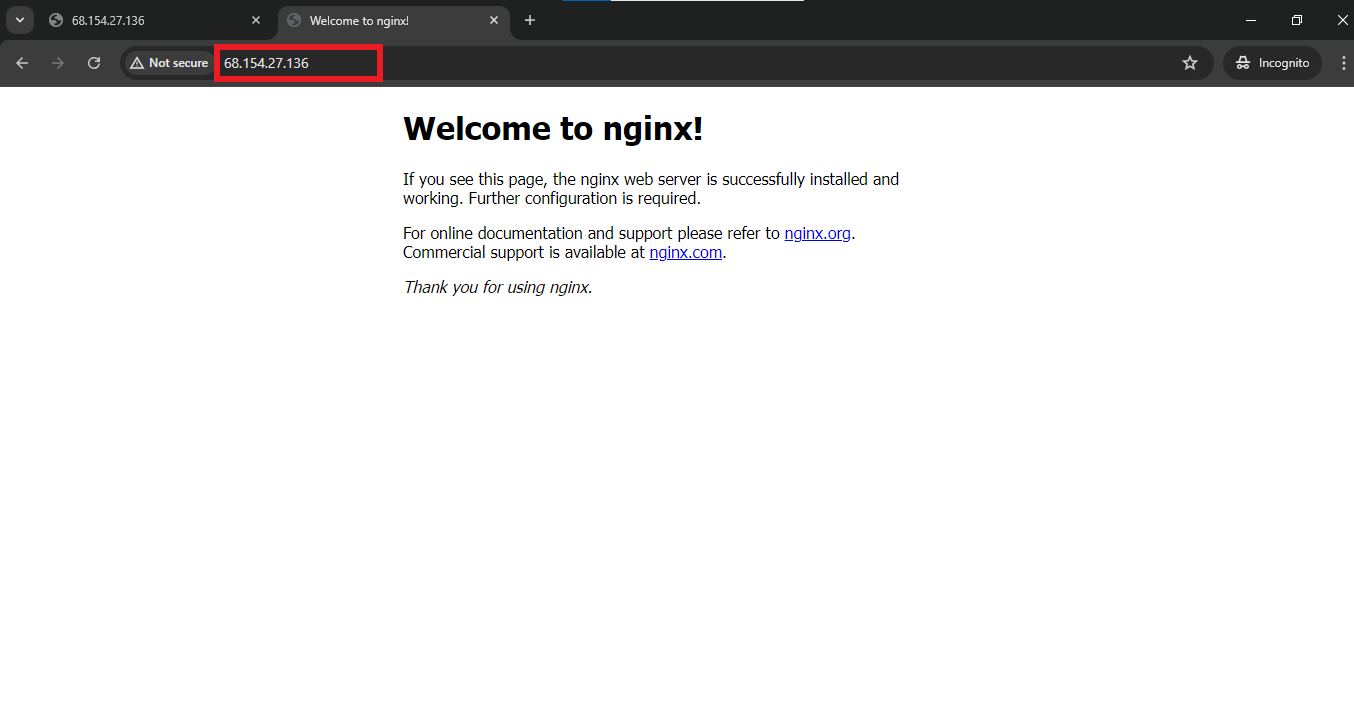The image size is (1354, 724).
Task: Go forward to the next page
Action: [x=58, y=63]
